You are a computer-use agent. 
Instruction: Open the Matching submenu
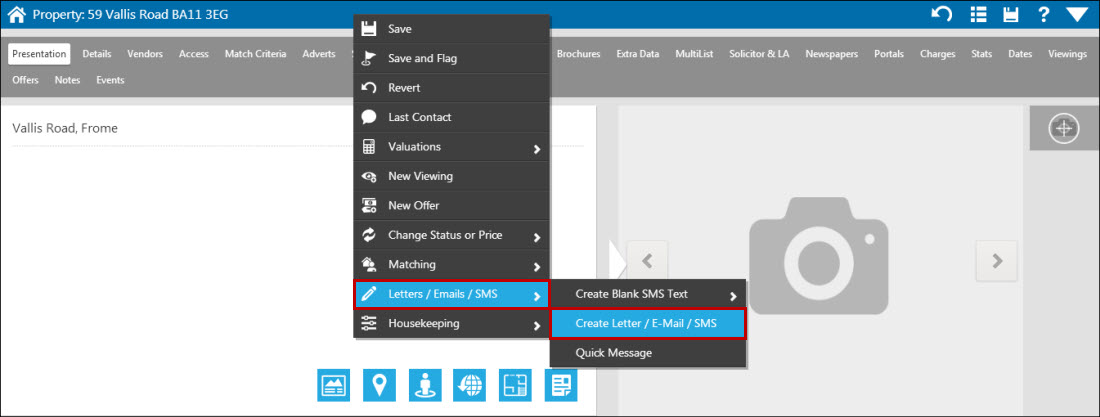click(x=452, y=265)
